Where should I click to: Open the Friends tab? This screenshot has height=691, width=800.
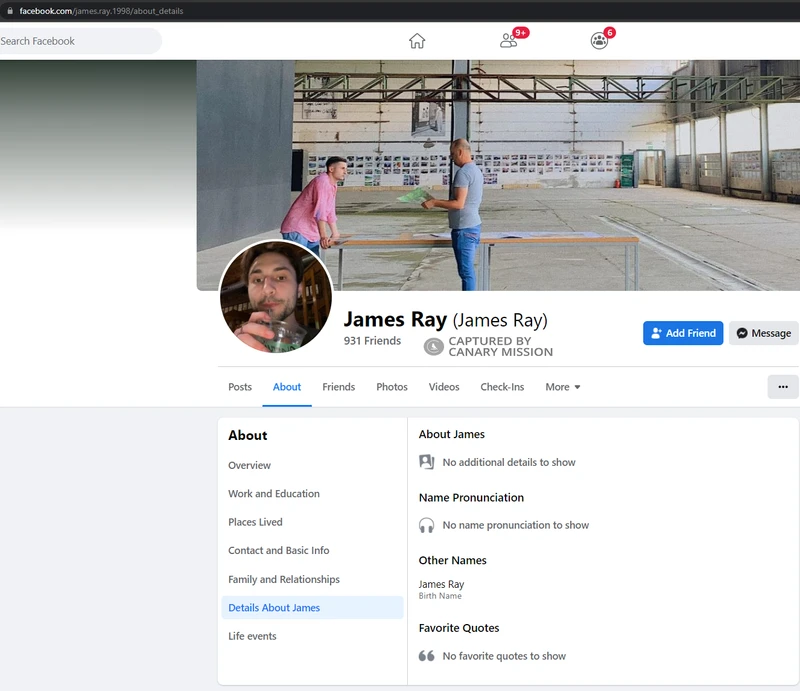[338, 387]
